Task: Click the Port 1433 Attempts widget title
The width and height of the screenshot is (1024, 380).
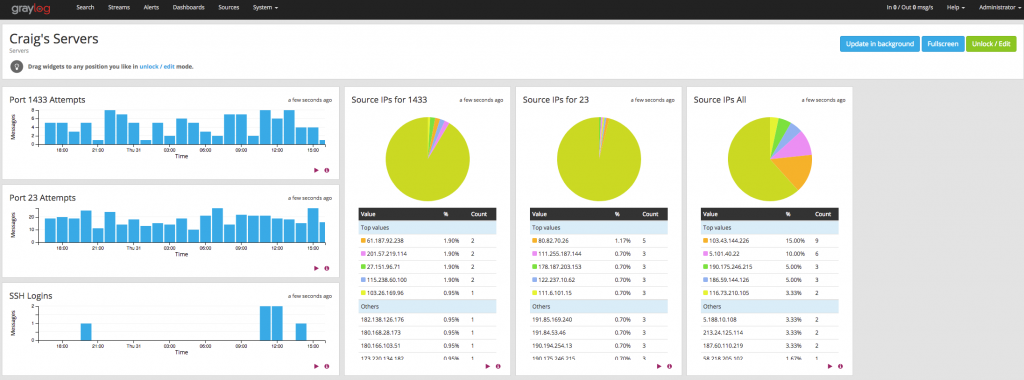Action: (47, 100)
